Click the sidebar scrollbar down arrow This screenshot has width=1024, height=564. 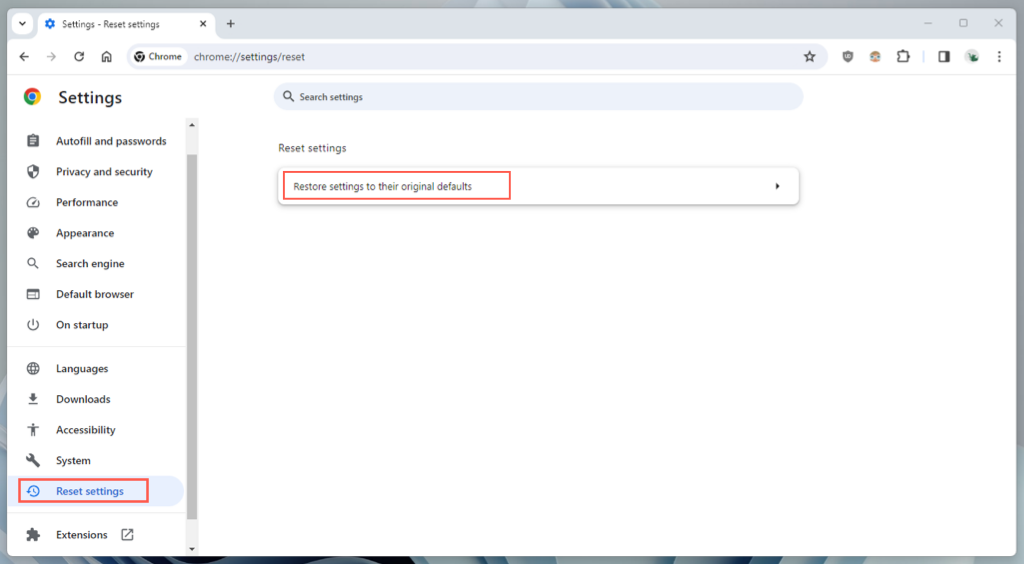192,548
